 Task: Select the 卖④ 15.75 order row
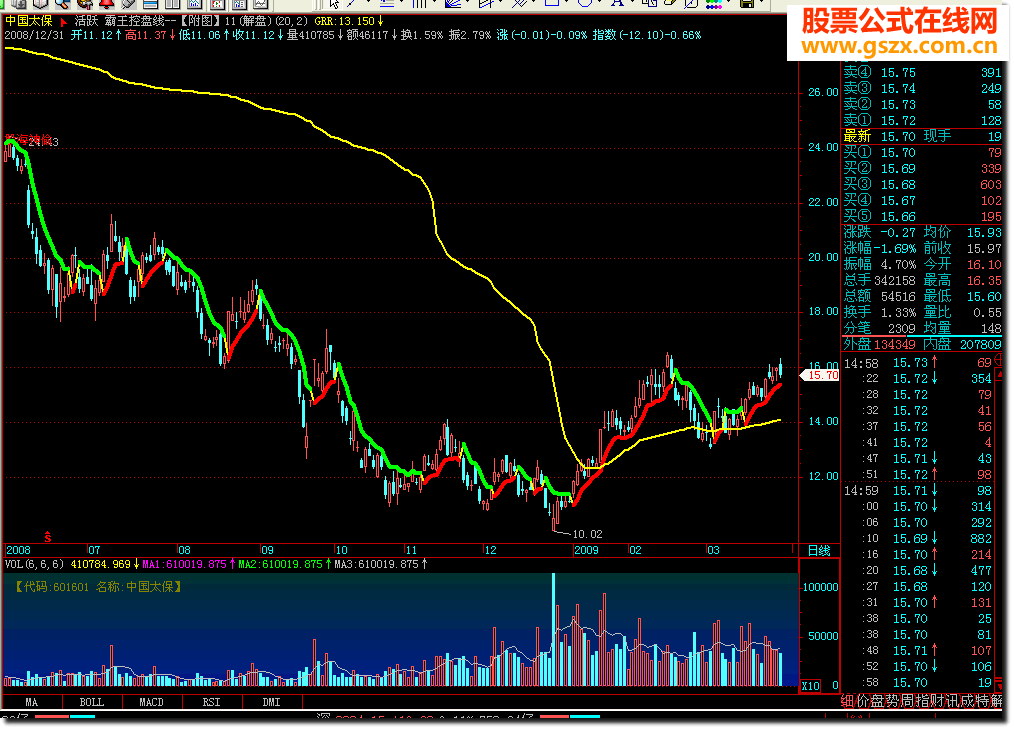(919, 73)
